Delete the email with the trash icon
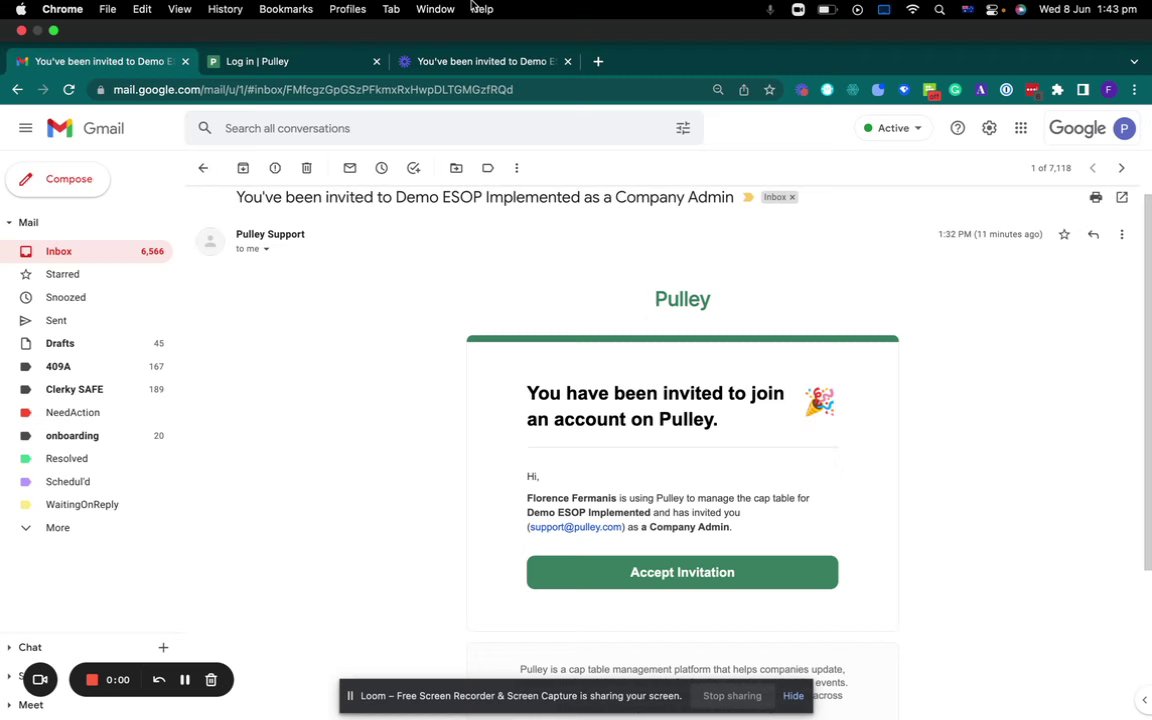The image size is (1152, 720). [x=307, y=168]
